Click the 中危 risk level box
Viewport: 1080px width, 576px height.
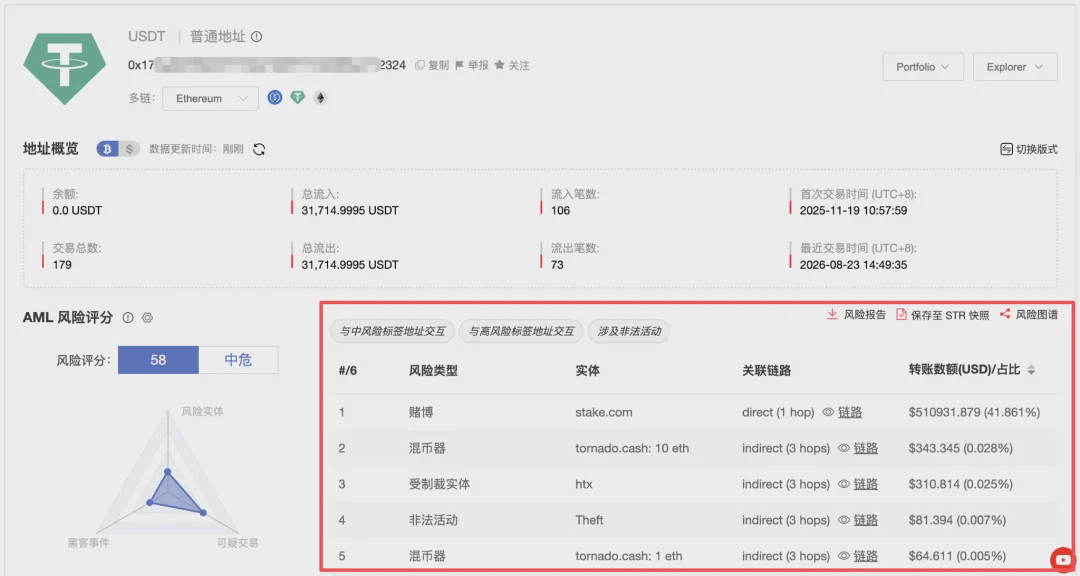point(238,360)
